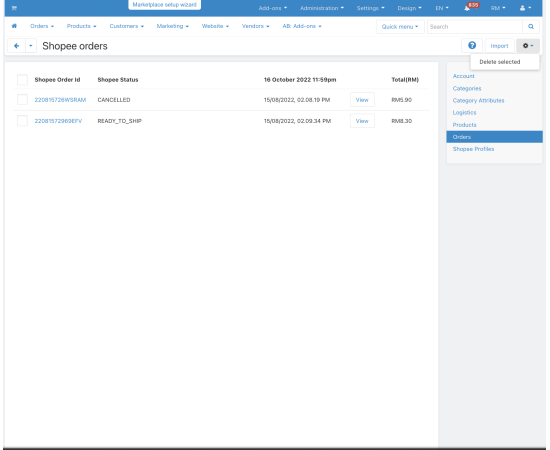Screen dimensions: 550x450
Task: Click the Total(RM) column header
Action: tap(405, 80)
